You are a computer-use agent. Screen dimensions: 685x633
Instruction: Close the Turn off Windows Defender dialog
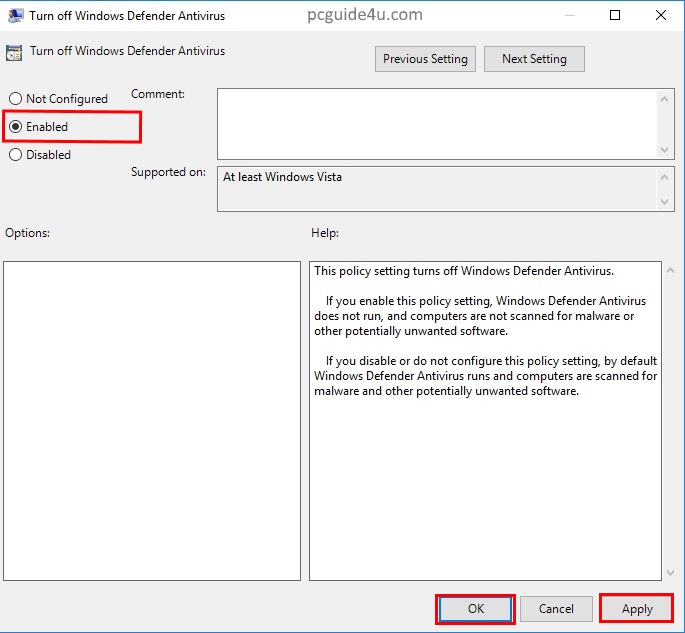coord(660,15)
